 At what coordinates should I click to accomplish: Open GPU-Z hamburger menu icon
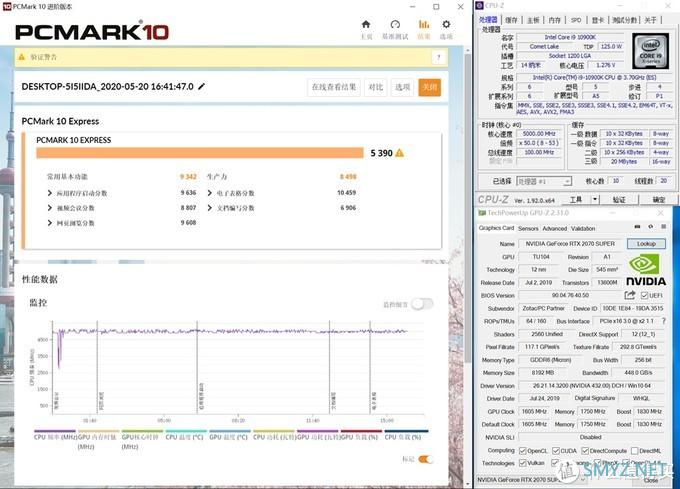click(x=663, y=226)
